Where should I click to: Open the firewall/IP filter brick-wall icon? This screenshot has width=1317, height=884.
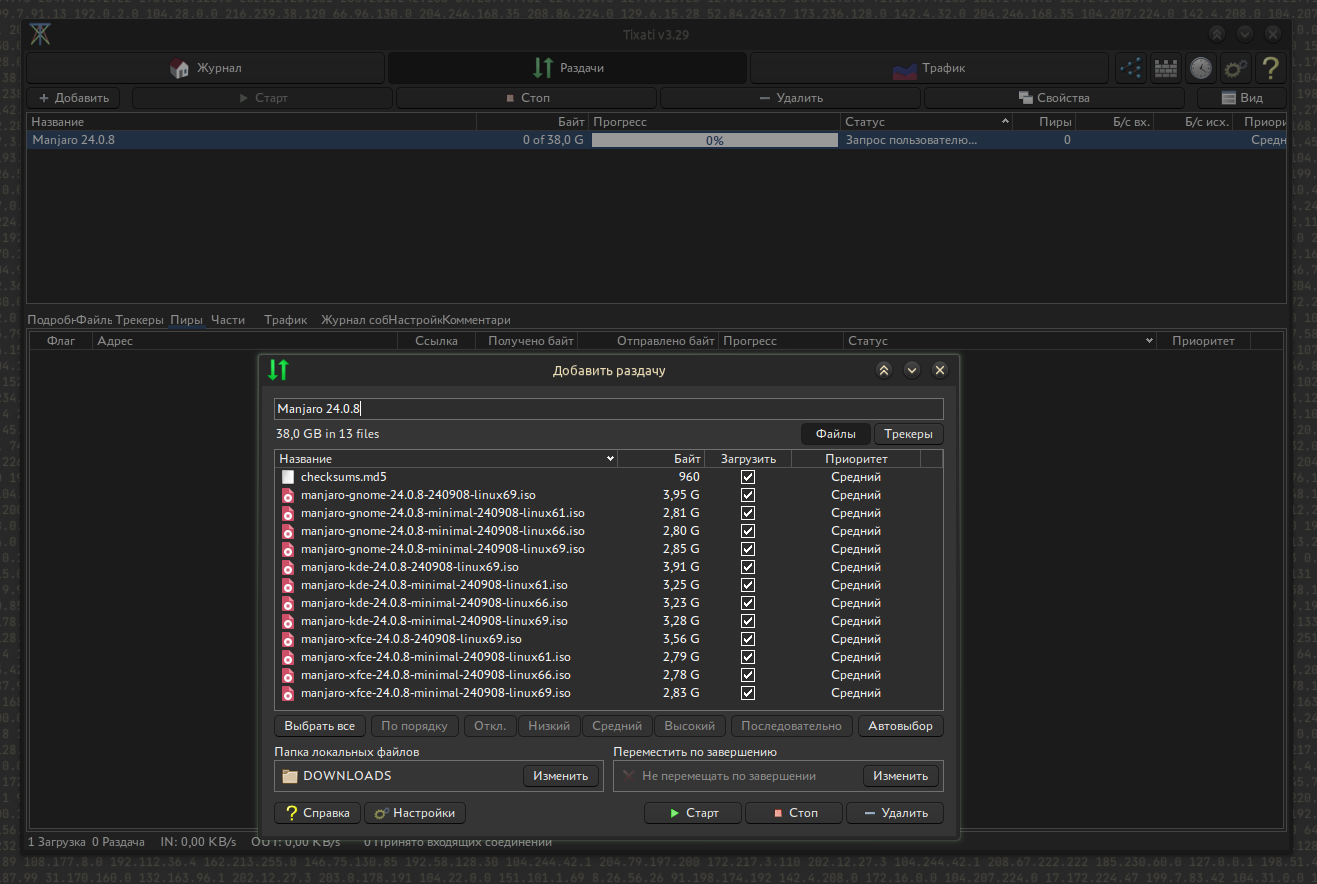1166,68
